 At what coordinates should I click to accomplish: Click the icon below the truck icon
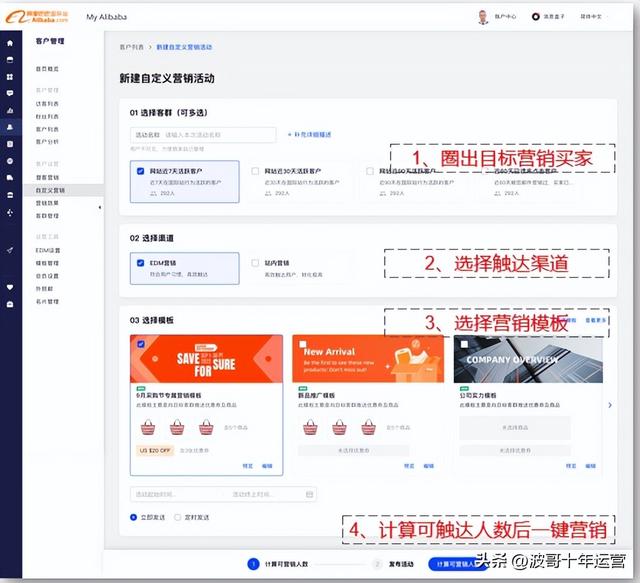click(x=10, y=195)
